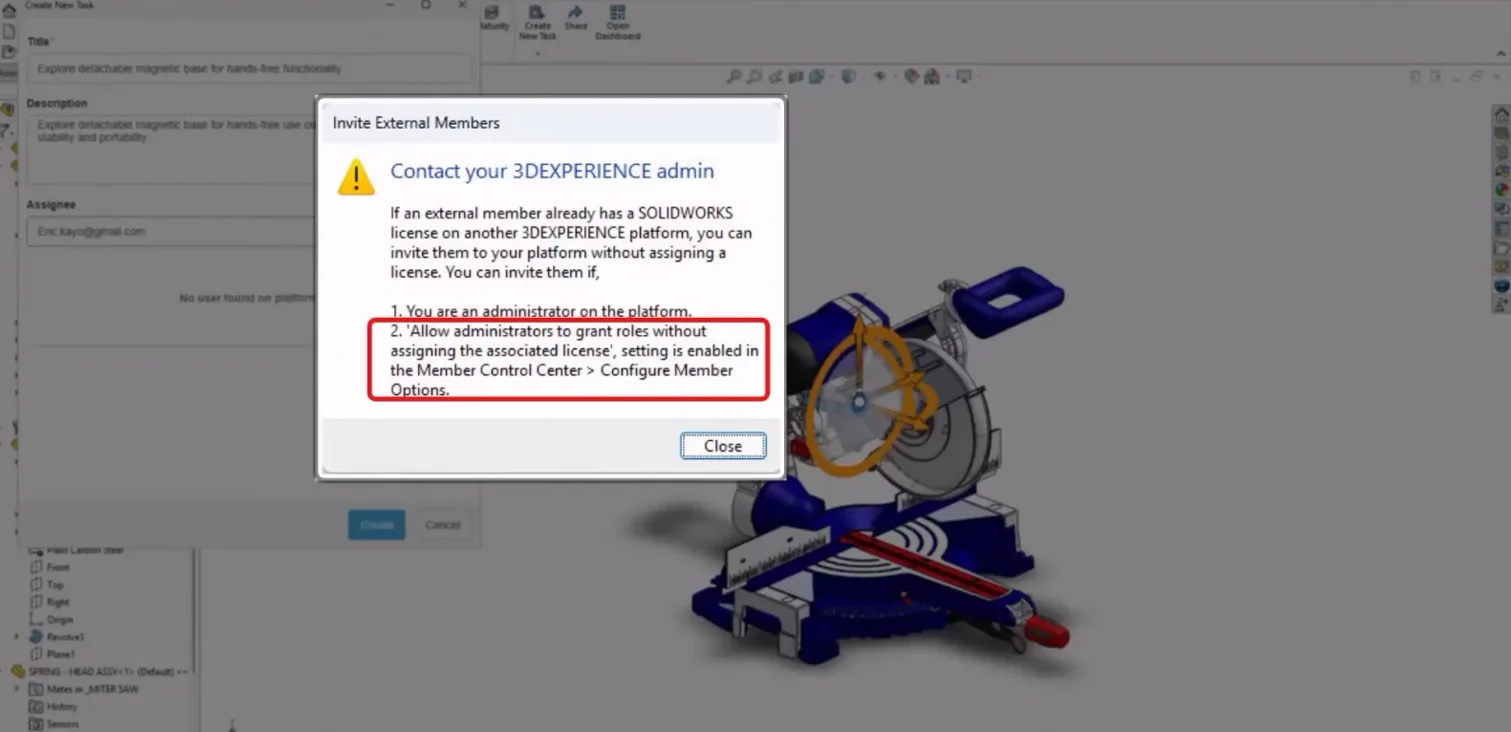Click the Apply Scene icon
Screen dimensions: 1511x732
pyautogui.click(x=932, y=76)
